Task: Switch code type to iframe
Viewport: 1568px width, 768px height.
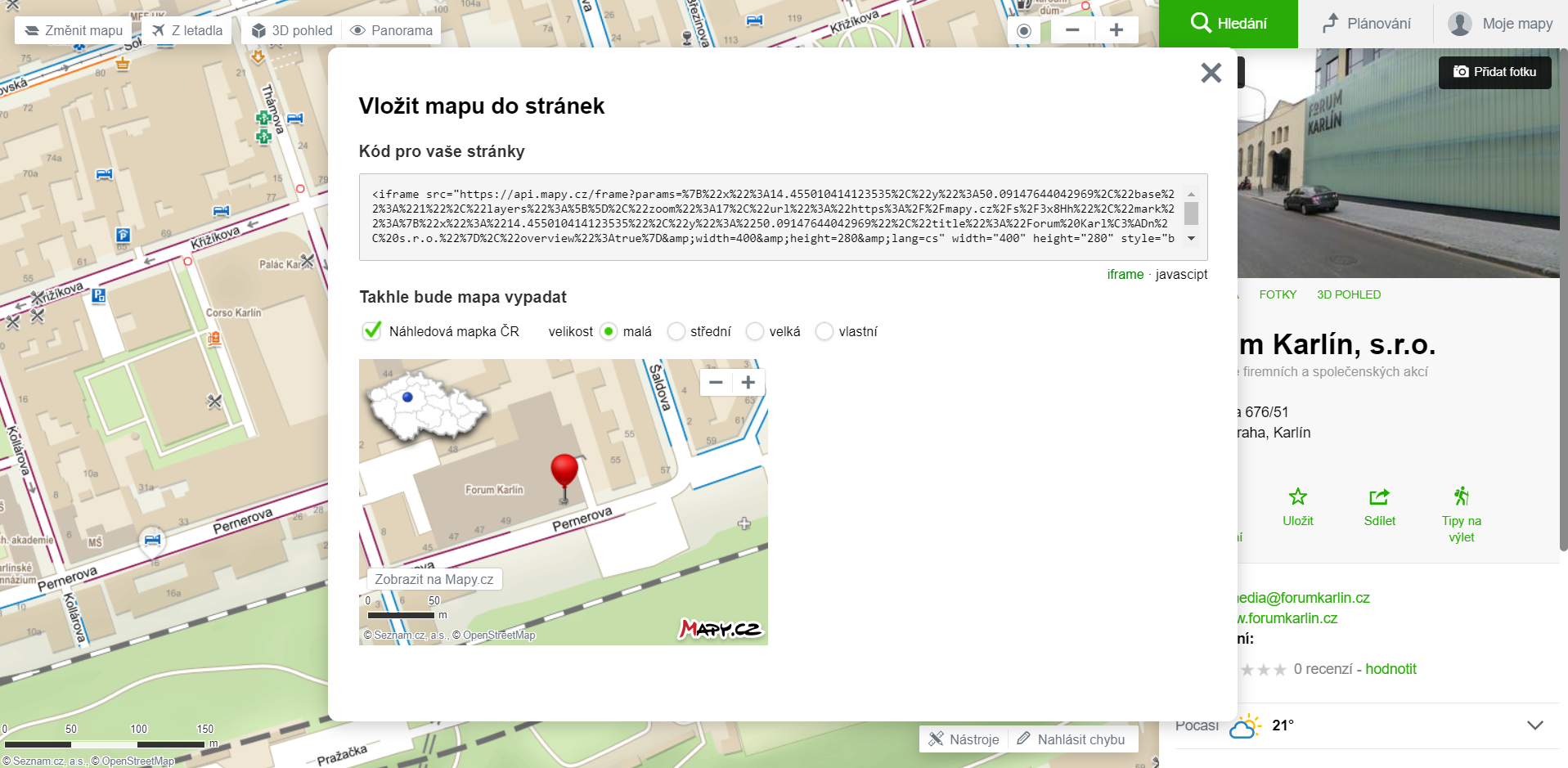Action: click(x=1125, y=275)
